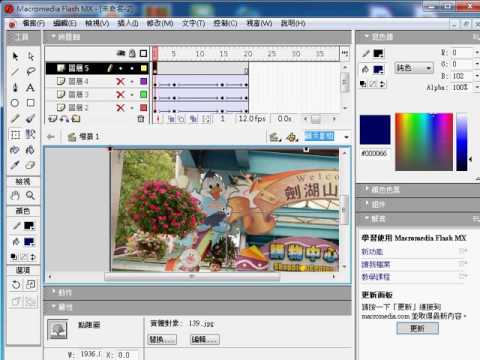Click the Edit Scene icon
This screenshot has height=360, width=480.
click(275, 137)
